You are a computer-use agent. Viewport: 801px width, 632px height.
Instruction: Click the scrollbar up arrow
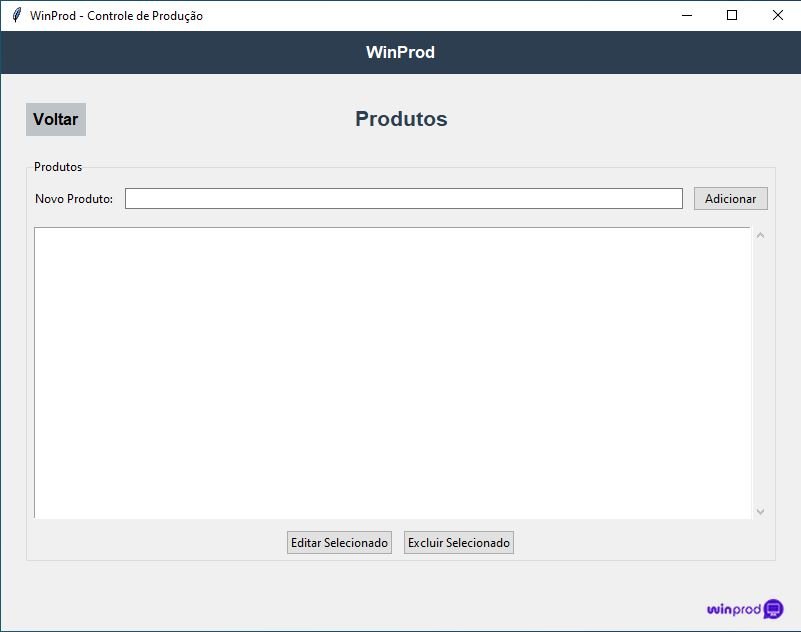[760, 235]
